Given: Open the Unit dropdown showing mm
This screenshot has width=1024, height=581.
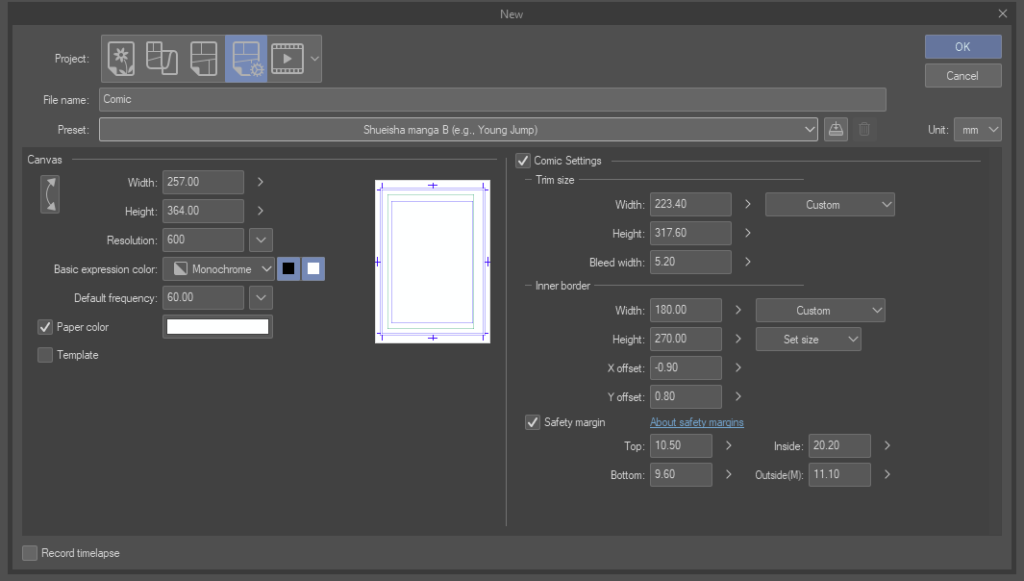Looking at the screenshot, I should point(978,130).
